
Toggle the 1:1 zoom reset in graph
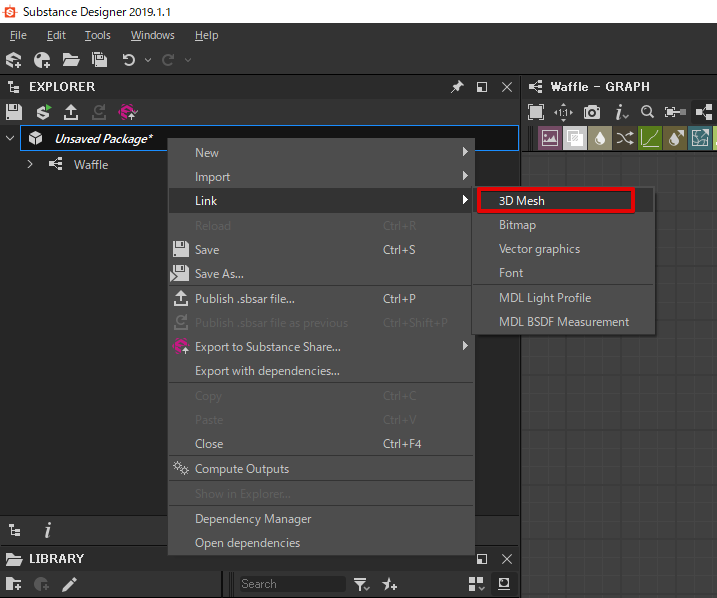point(563,112)
